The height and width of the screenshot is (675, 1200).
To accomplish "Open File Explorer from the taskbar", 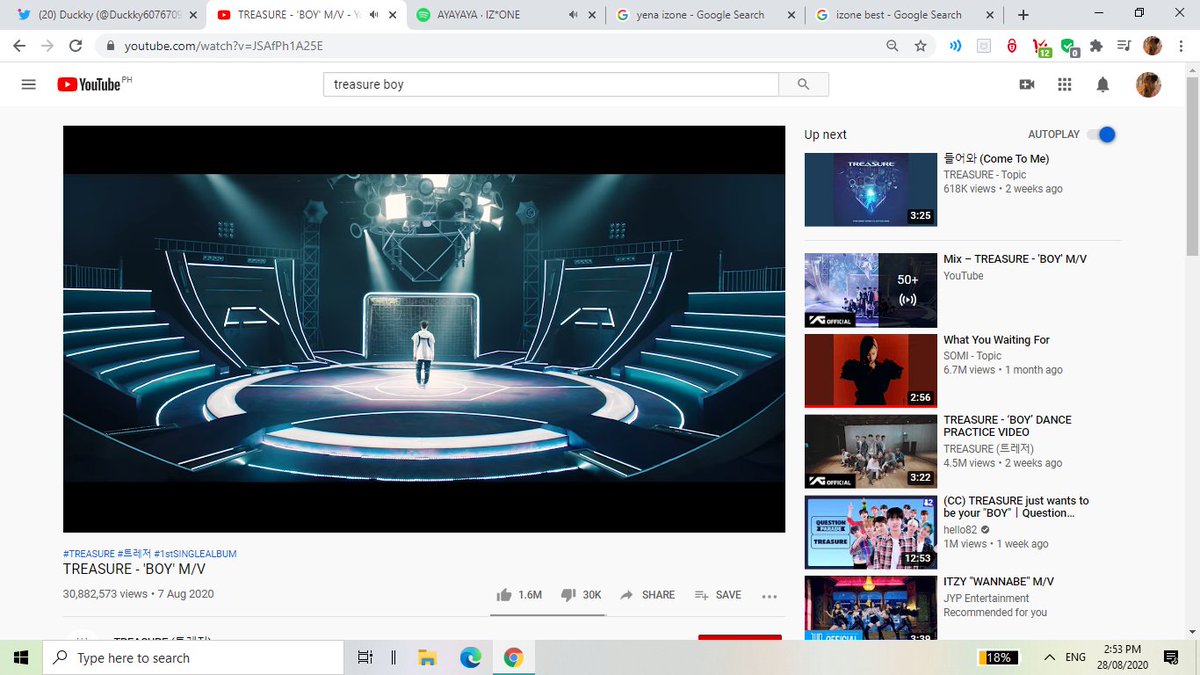I will pos(427,657).
